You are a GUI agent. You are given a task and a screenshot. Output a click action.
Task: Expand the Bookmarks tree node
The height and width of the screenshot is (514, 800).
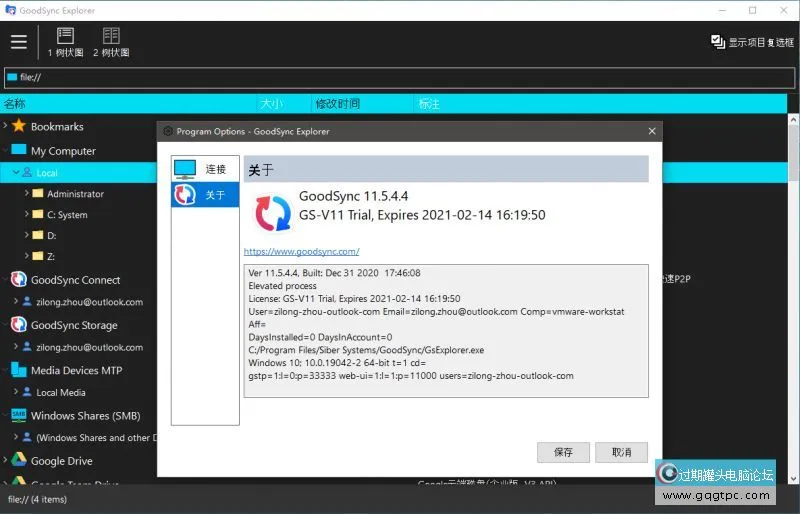5,126
